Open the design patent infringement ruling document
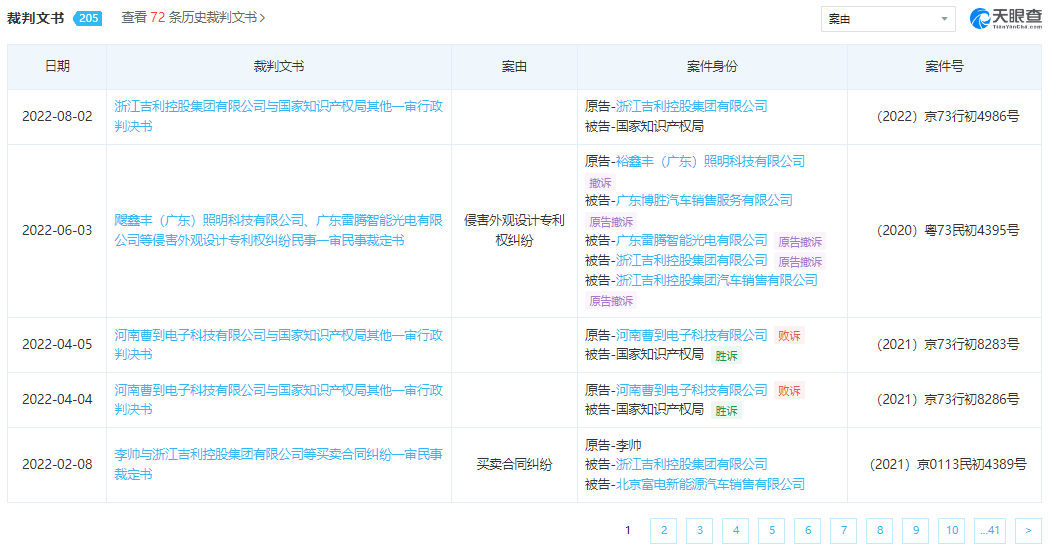The height and width of the screenshot is (553, 1054). pyautogui.click(x=278, y=230)
